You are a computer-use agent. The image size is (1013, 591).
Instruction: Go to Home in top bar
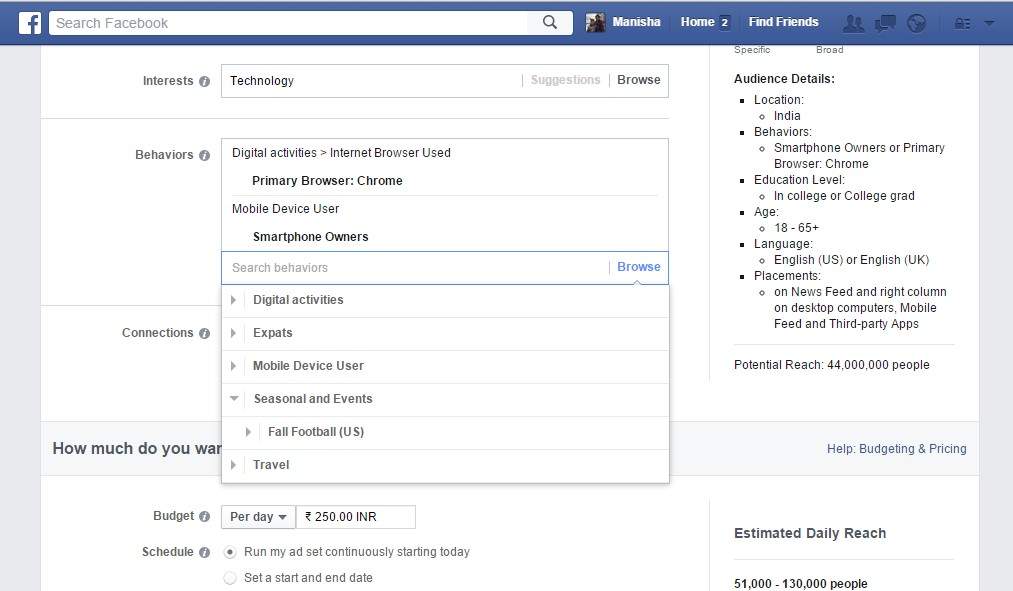coord(697,22)
